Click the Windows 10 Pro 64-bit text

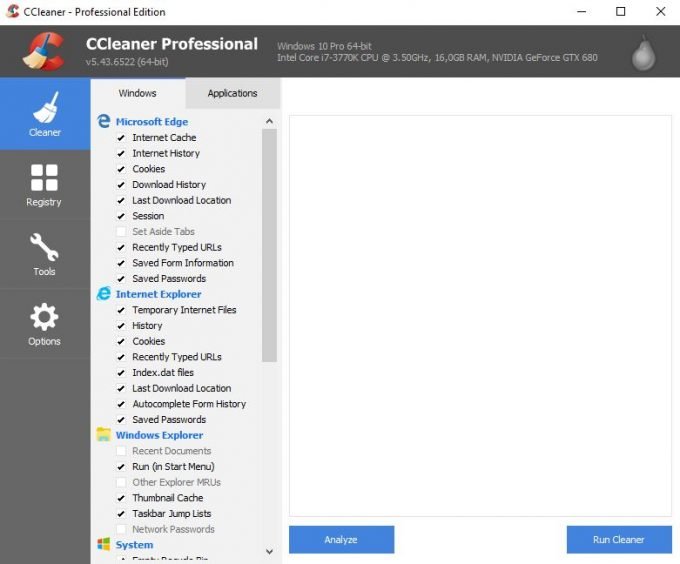point(324,46)
